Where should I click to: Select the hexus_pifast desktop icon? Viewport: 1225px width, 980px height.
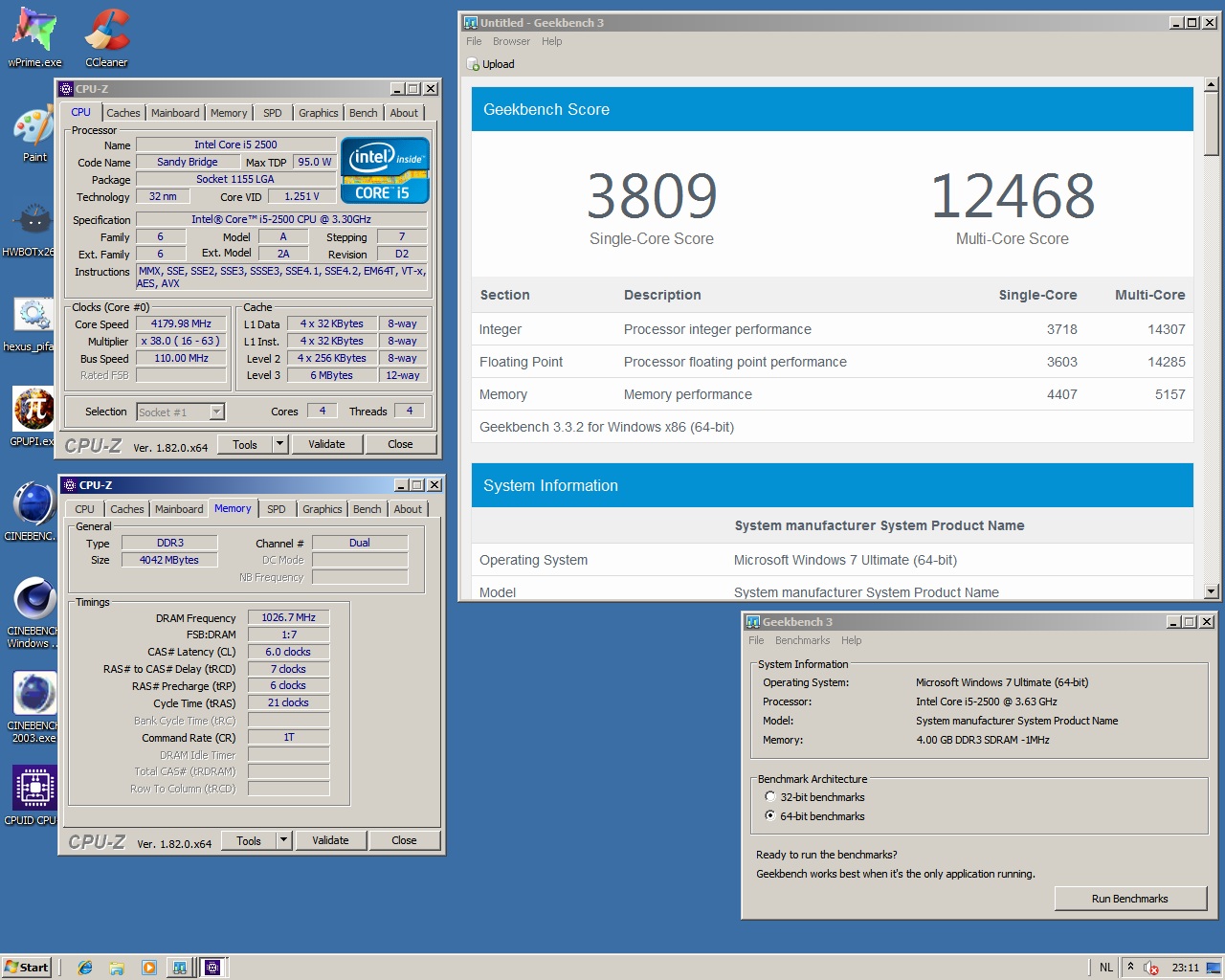click(31, 324)
